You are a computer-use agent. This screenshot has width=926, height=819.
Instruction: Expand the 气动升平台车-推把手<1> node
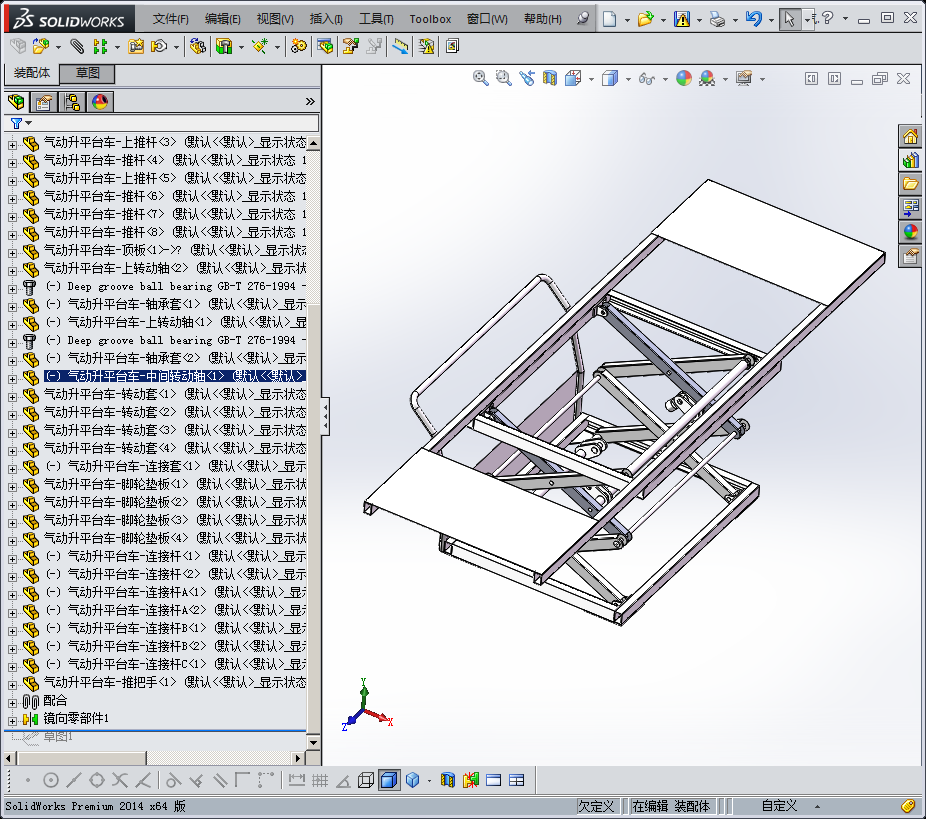[x=12, y=684]
